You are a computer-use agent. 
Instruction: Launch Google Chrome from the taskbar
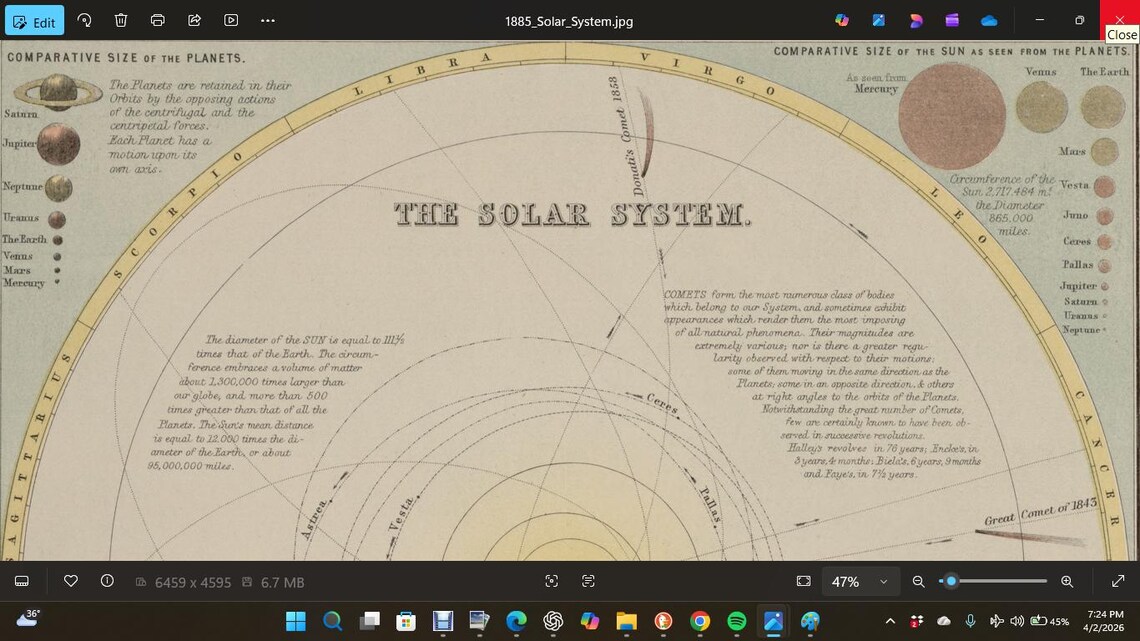pyautogui.click(x=699, y=621)
